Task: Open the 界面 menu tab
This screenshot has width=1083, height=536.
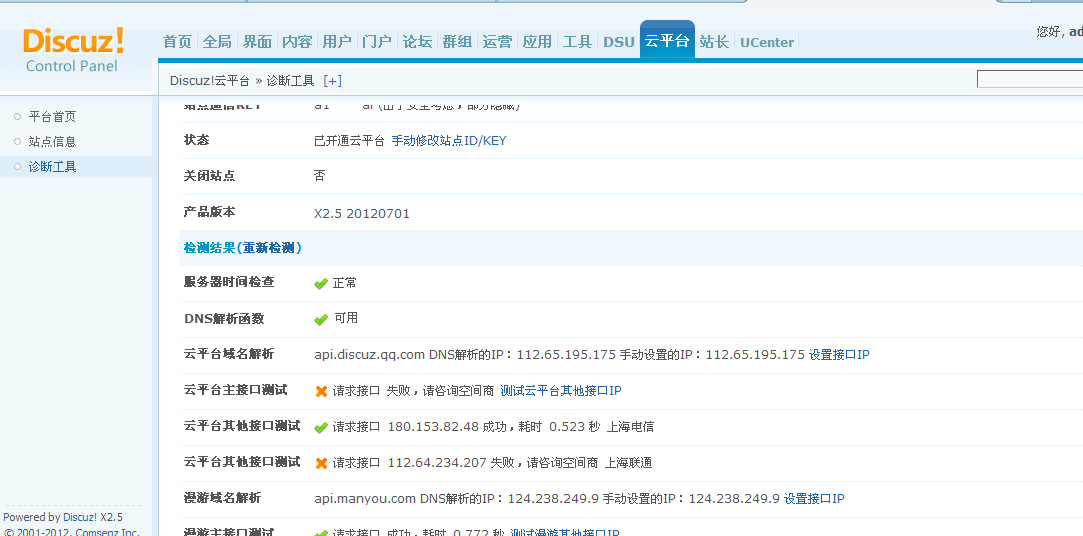Action: point(258,42)
